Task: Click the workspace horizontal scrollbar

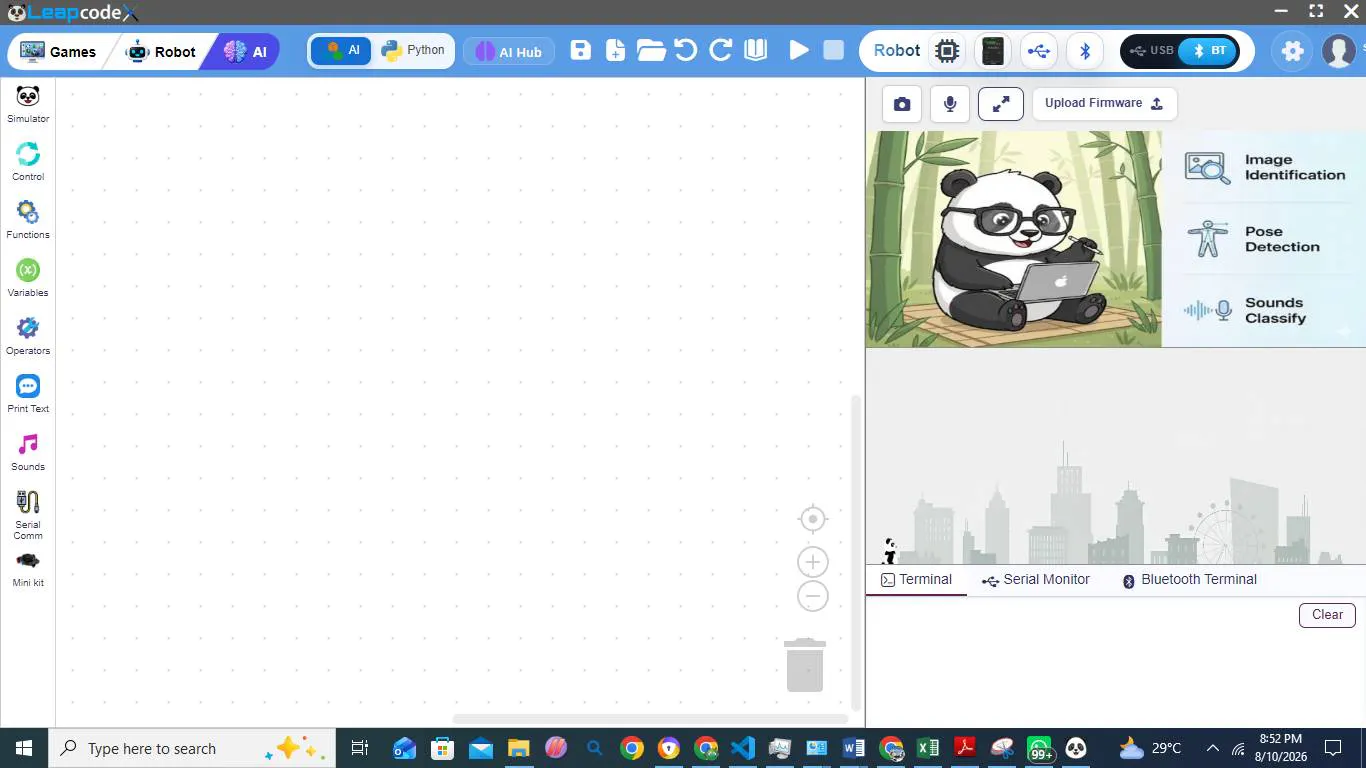Action: pos(651,719)
